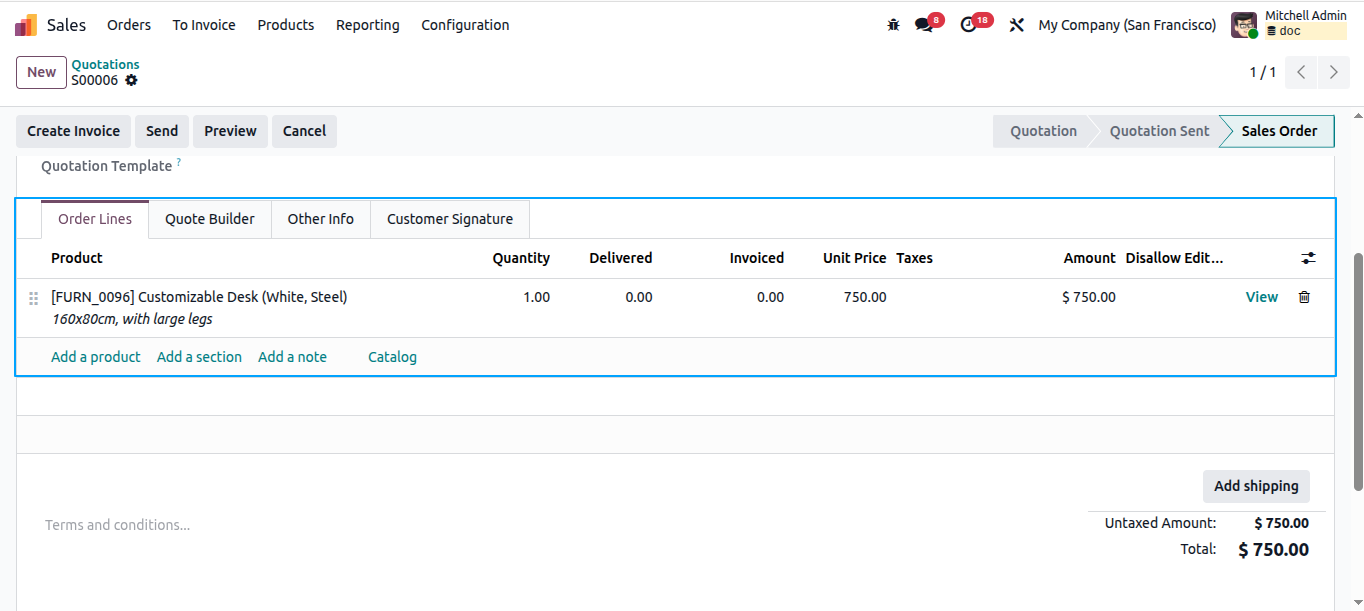Open the Configuration menu
The width and height of the screenshot is (1364, 611).
(465, 25)
